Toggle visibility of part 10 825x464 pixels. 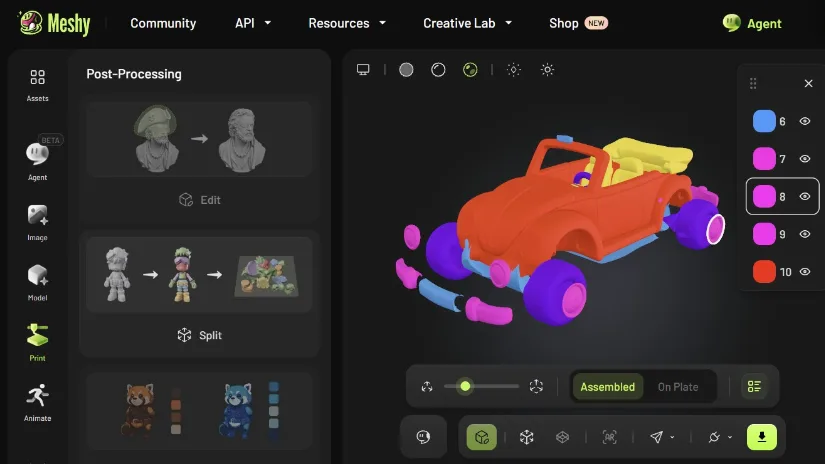tap(805, 271)
